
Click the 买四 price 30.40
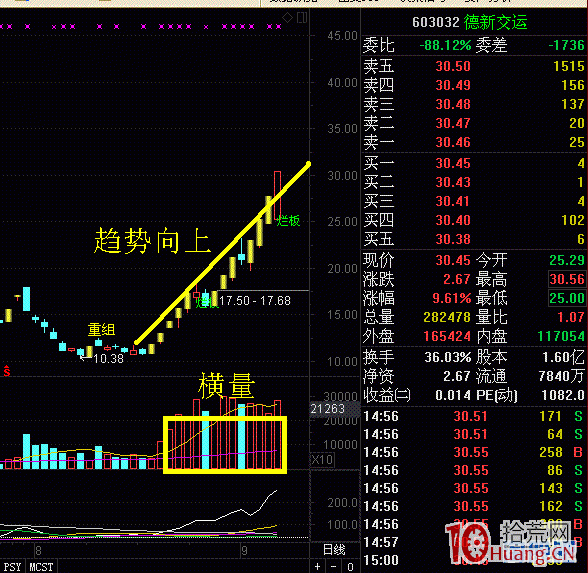coord(453,220)
